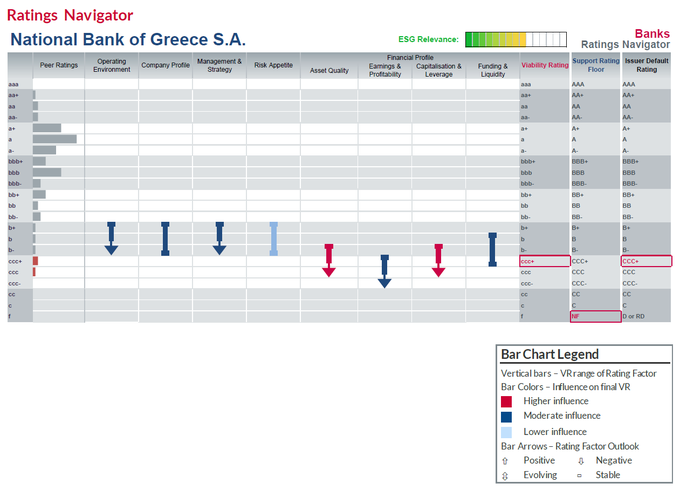Image resolution: width=680 pixels, height=490 pixels.
Task: Select the light blue Risk Appetite bar
Action: click(x=274, y=238)
